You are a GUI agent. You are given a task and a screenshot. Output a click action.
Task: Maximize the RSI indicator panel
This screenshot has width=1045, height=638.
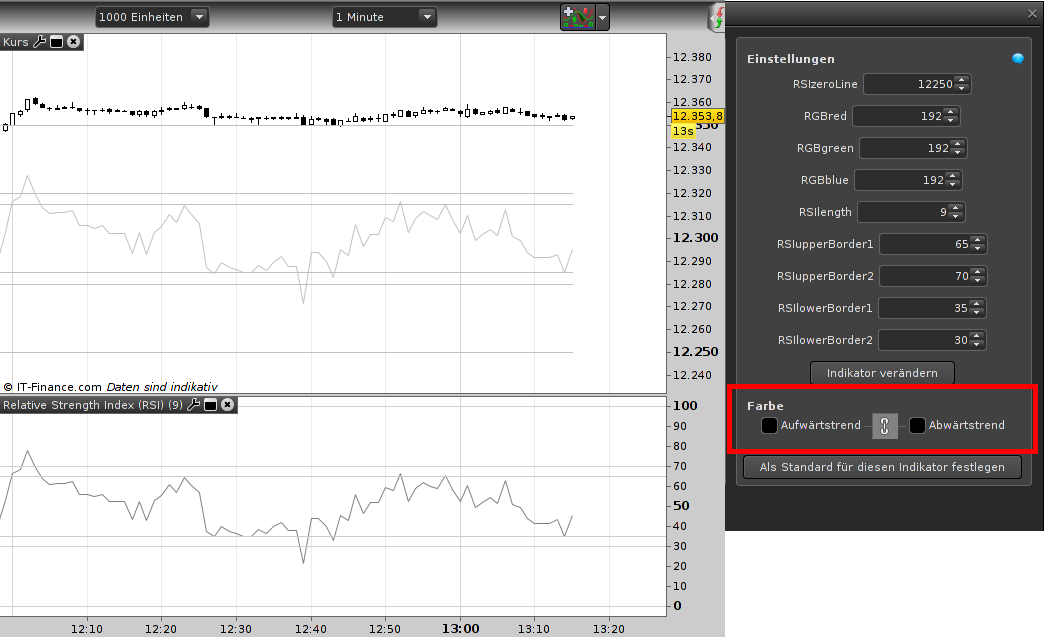tap(211, 405)
